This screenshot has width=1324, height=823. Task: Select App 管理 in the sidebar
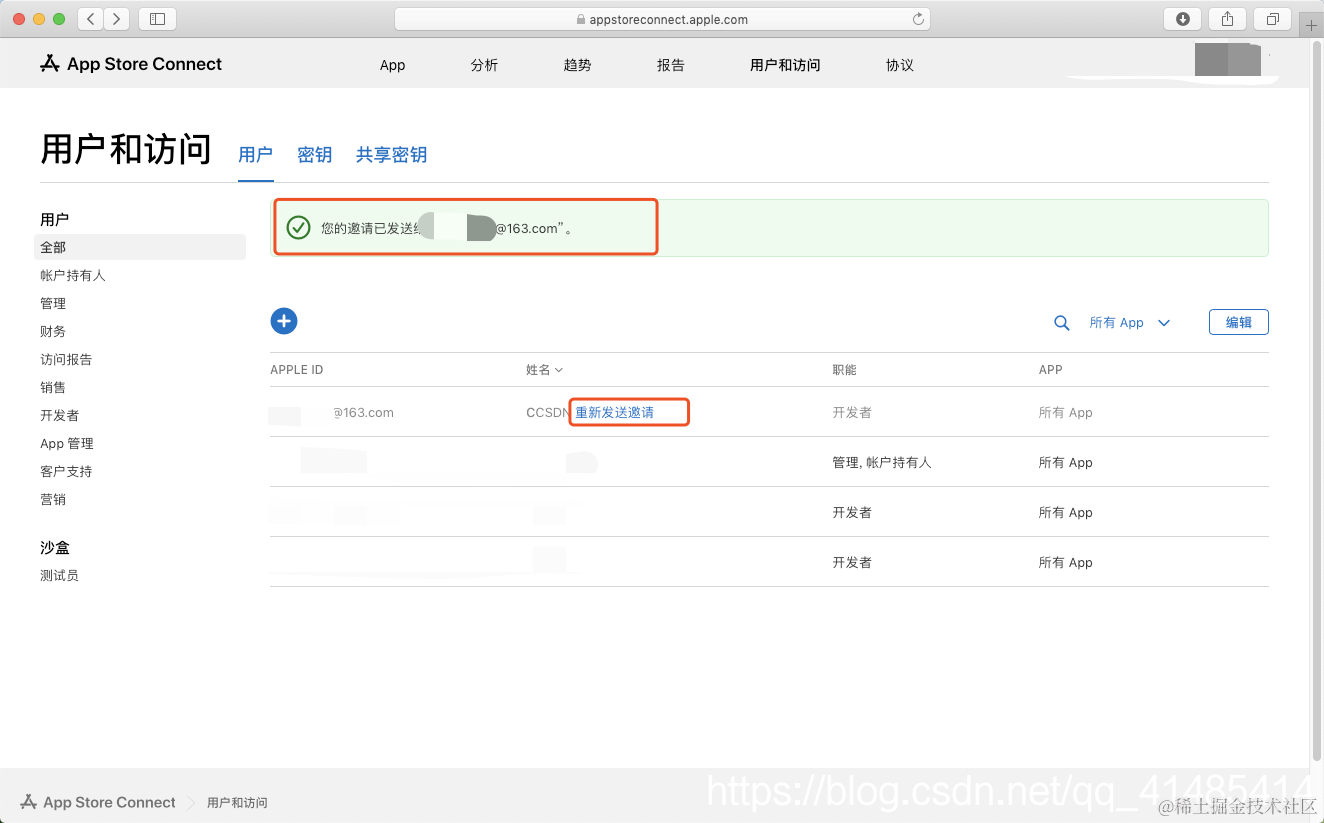[67, 443]
